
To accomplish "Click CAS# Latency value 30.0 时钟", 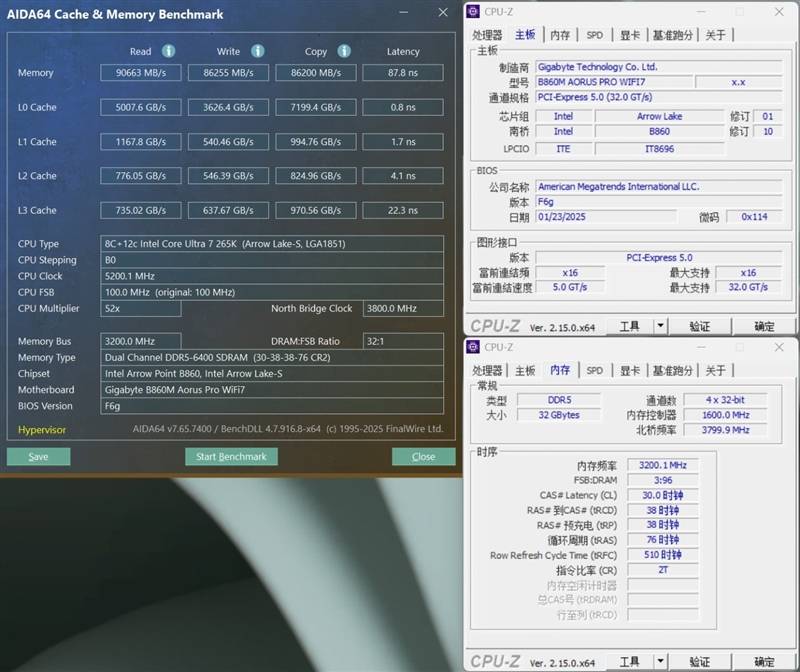I will pyautogui.click(x=663, y=495).
